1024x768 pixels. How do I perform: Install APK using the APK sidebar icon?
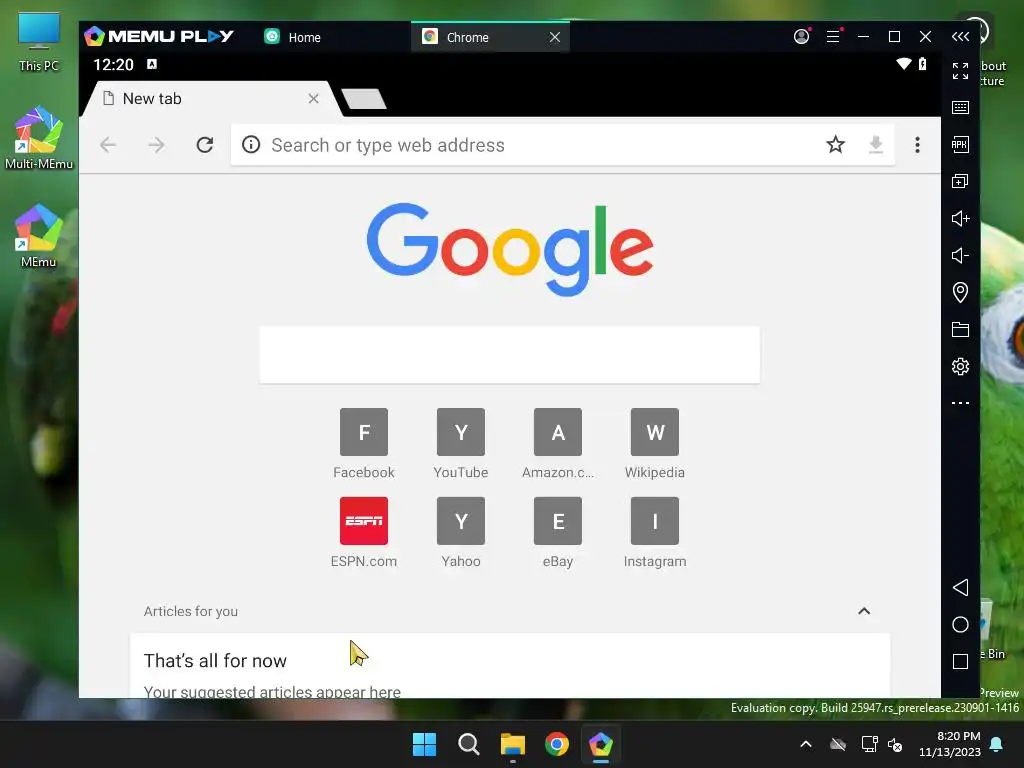point(960,144)
